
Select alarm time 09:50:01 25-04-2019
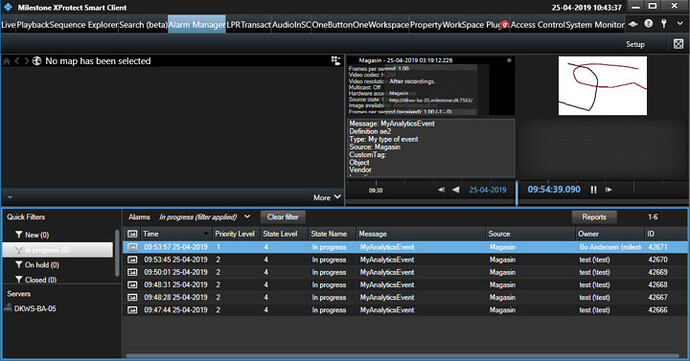tap(176, 272)
